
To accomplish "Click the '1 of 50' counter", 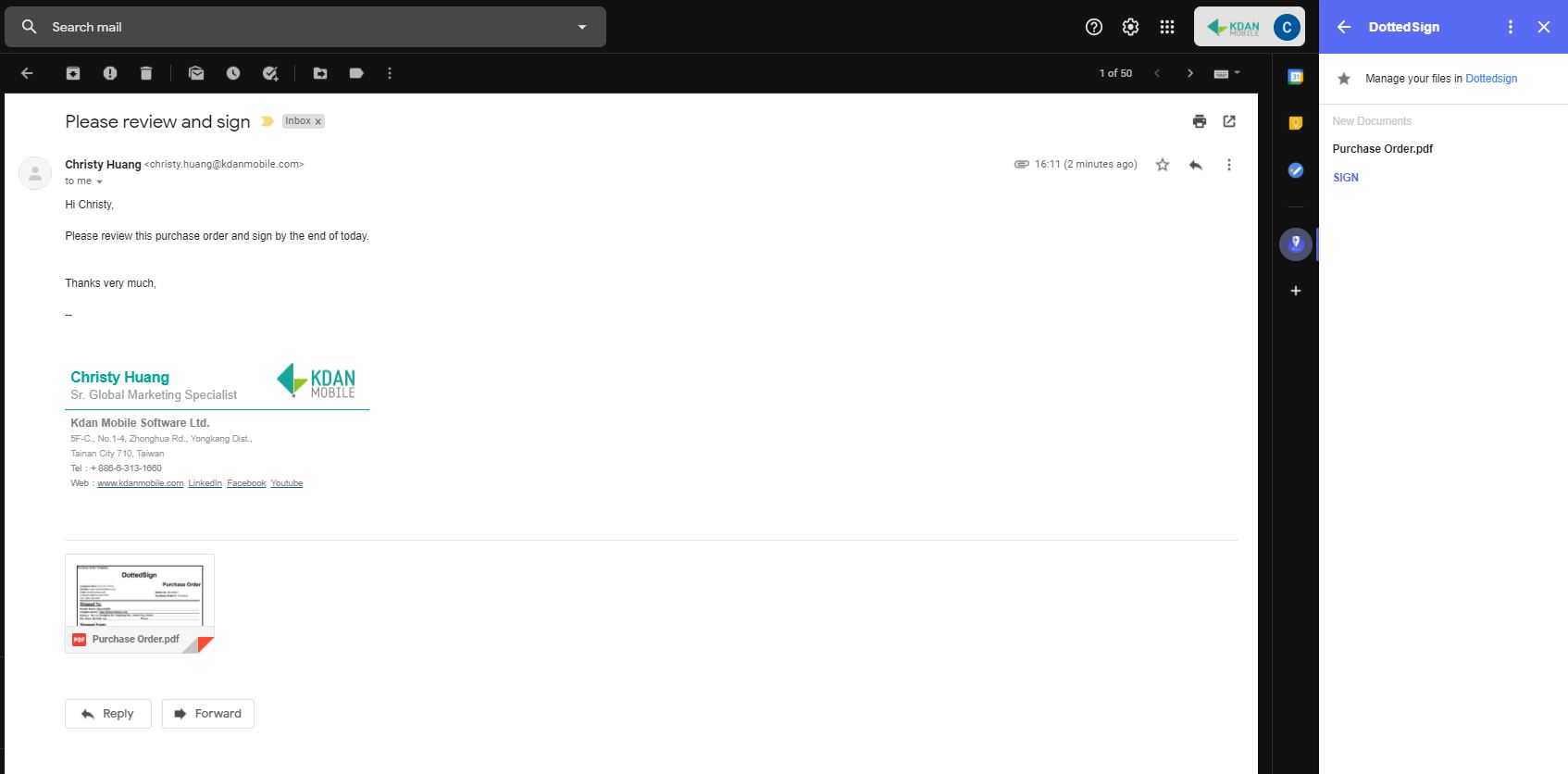I will [x=1115, y=73].
